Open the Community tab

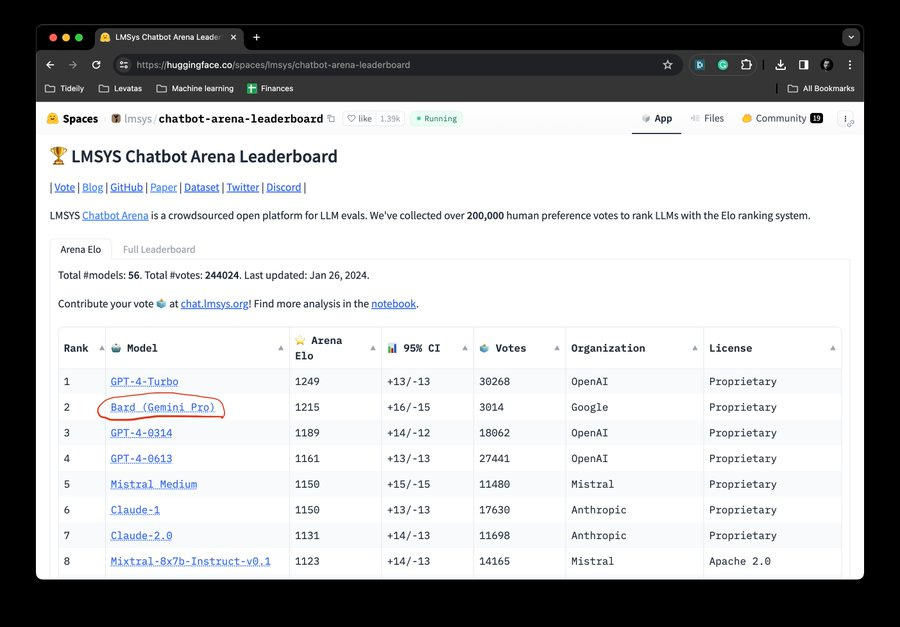(x=782, y=118)
